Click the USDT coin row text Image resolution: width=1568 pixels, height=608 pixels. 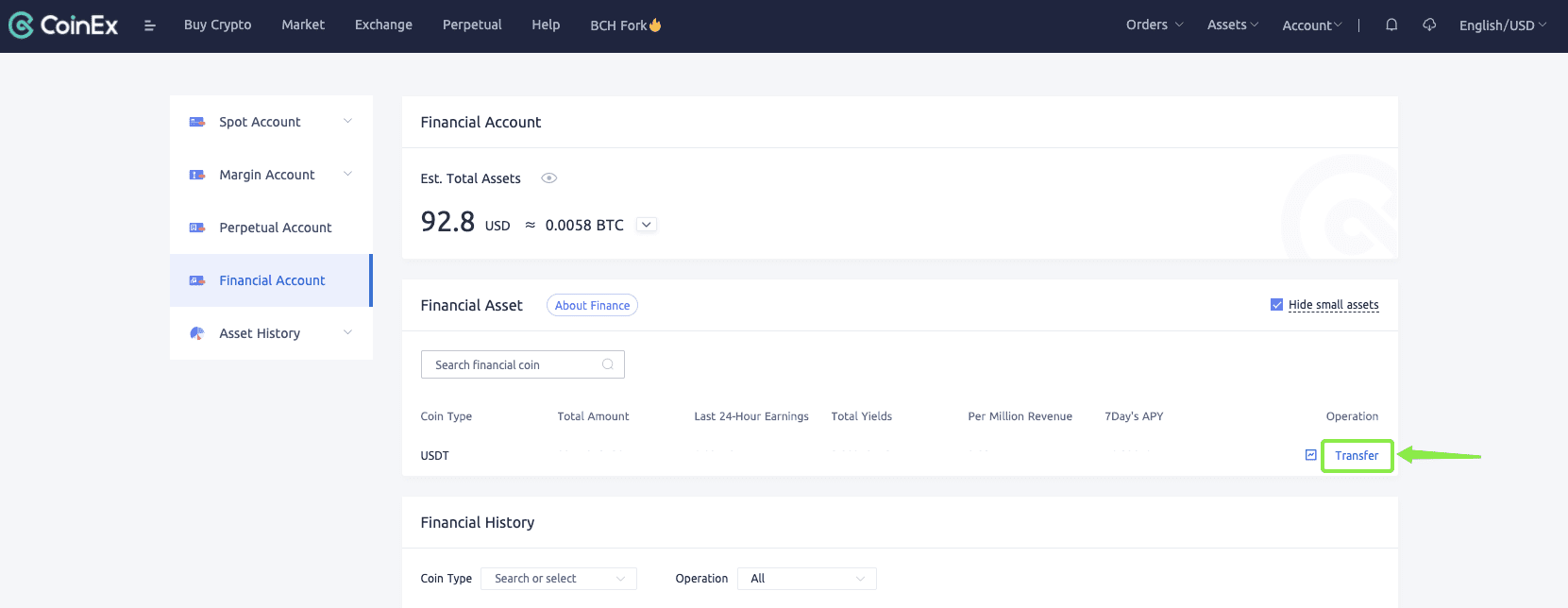(x=434, y=456)
